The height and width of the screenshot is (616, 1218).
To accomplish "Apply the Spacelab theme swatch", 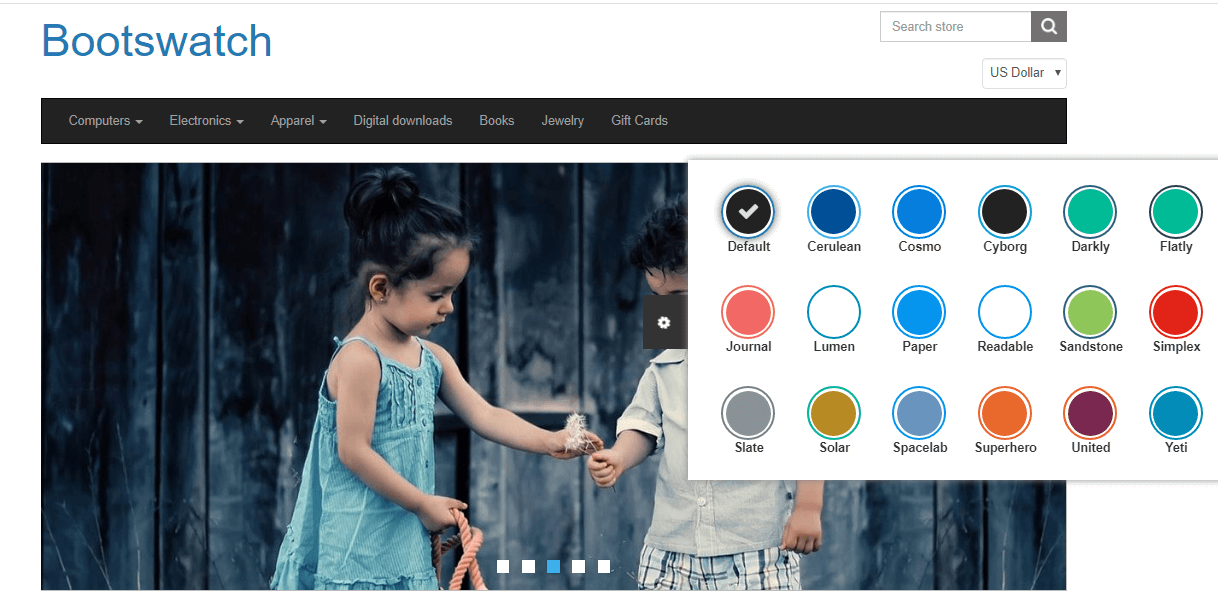I will coord(920,412).
